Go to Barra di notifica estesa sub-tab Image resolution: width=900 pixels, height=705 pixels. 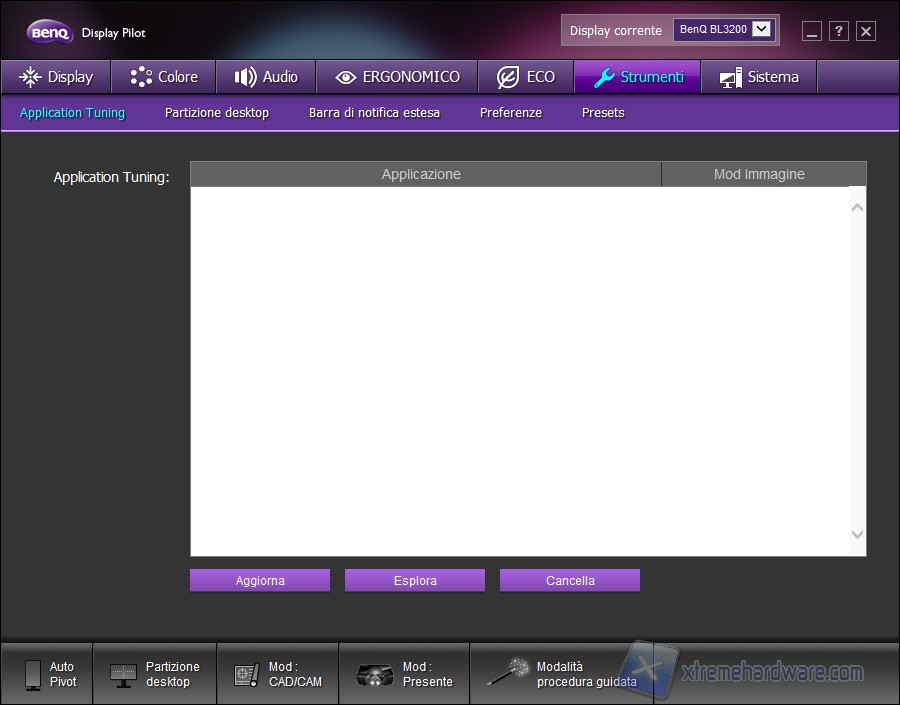(x=374, y=113)
